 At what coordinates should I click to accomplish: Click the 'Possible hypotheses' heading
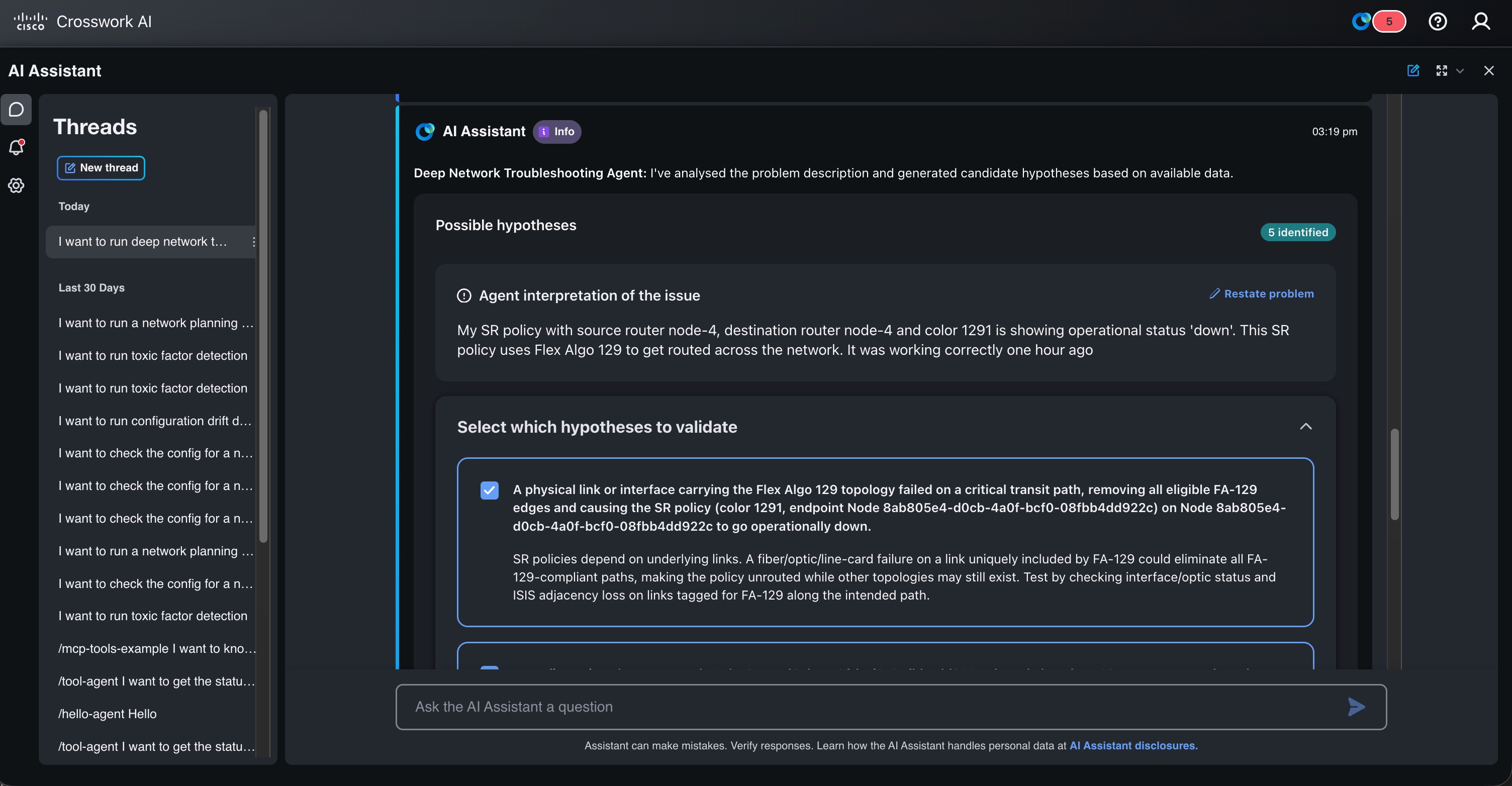[x=506, y=226]
